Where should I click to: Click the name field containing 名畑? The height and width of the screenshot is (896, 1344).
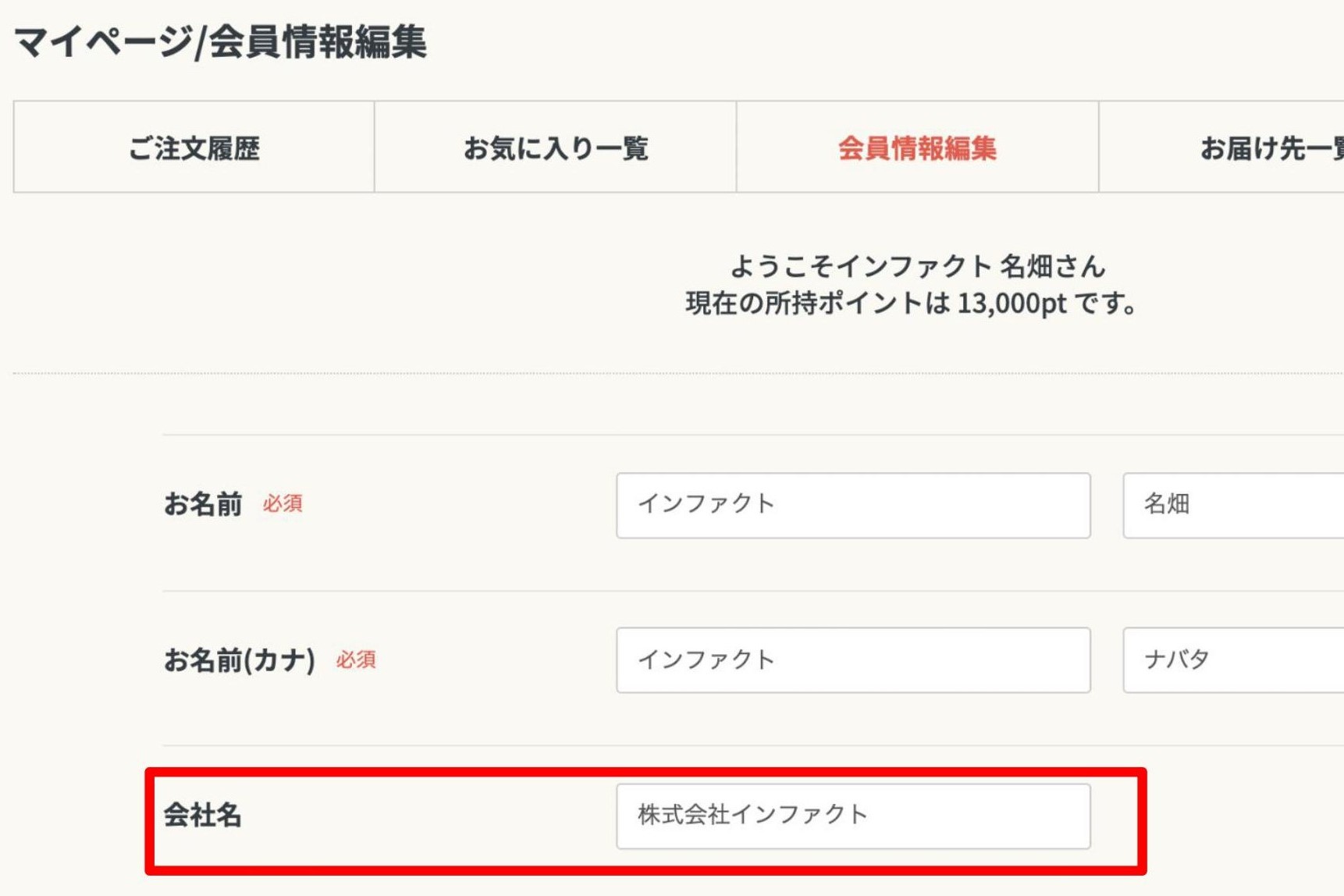pos(1233,505)
